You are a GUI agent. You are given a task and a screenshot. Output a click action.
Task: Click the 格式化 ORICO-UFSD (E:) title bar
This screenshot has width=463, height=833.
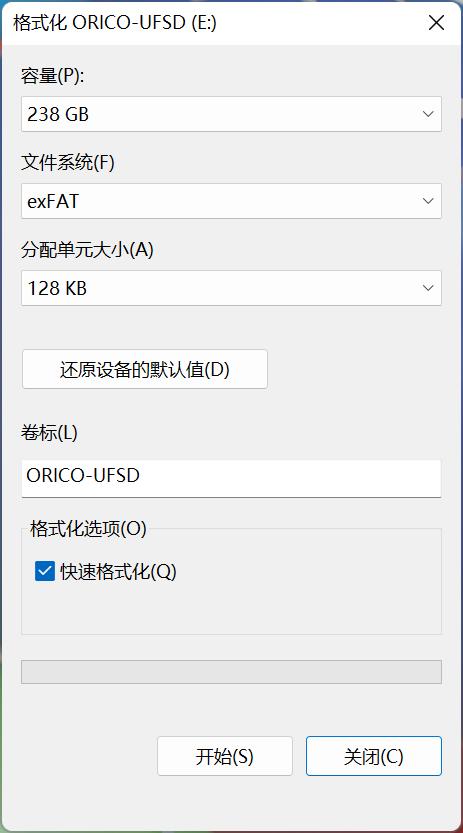pos(212,23)
